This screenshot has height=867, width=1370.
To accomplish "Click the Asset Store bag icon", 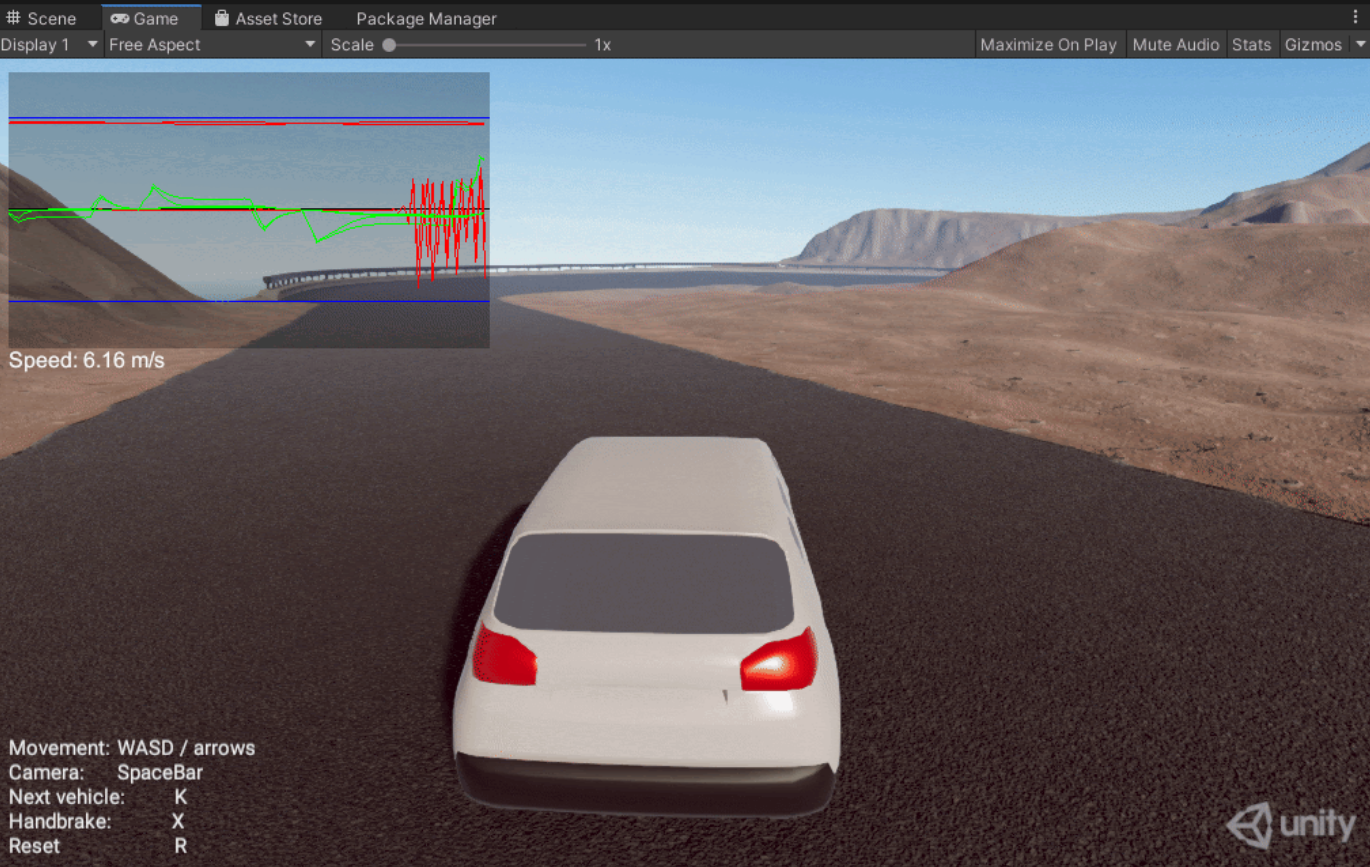I will click(221, 19).
